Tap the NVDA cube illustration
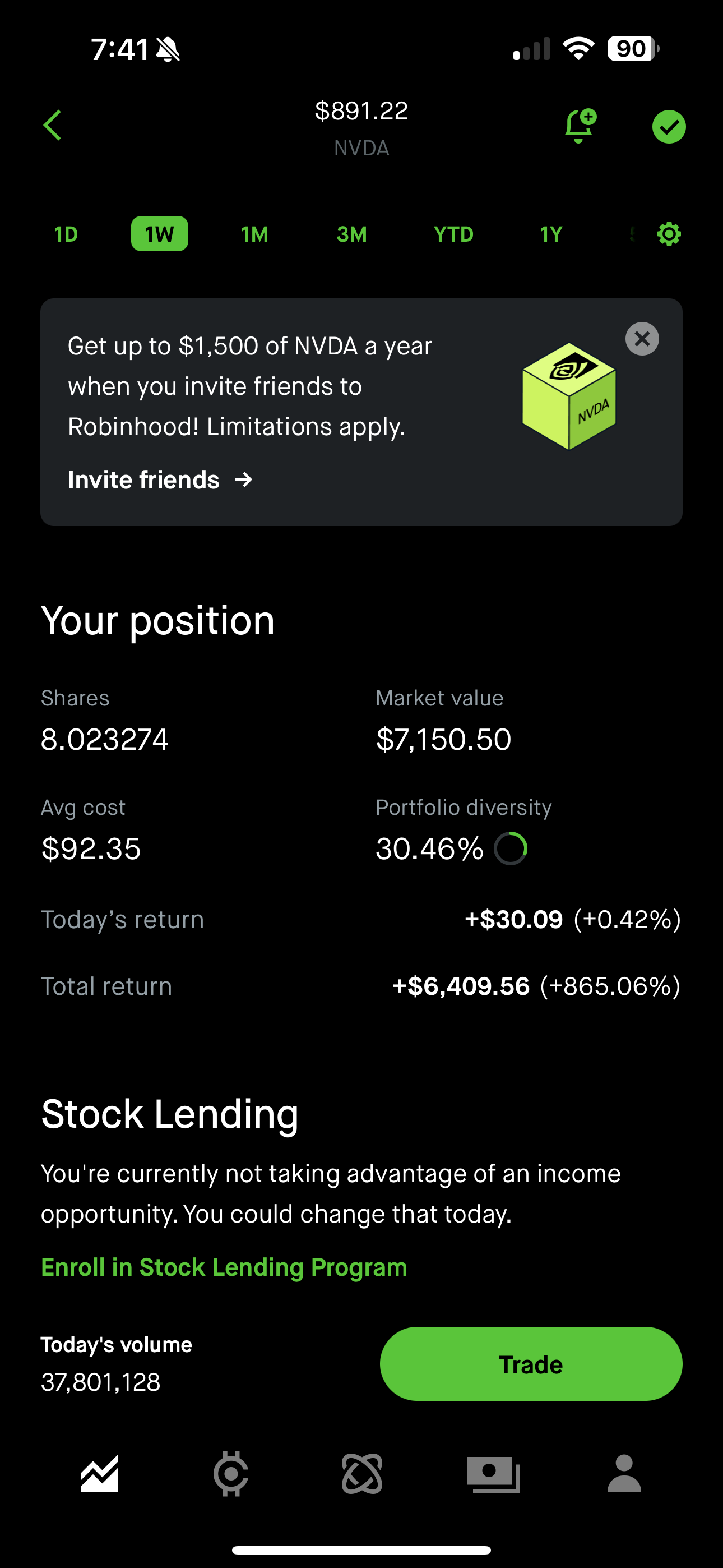 [569, 396]
